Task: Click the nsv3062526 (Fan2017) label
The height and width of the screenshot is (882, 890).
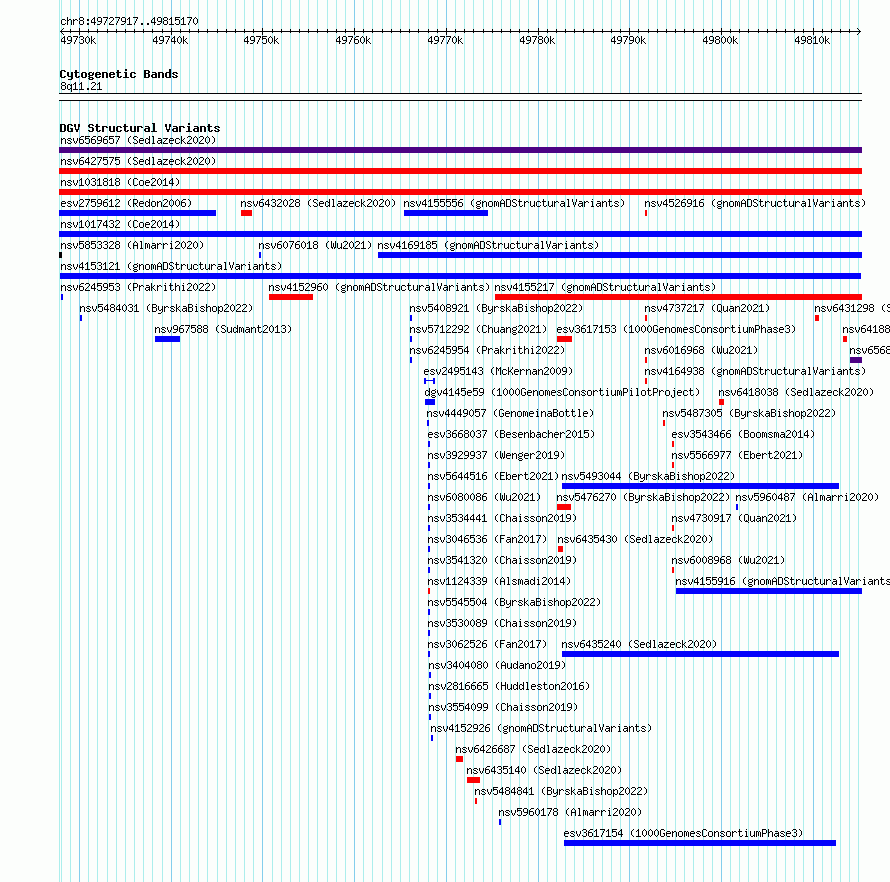Action: (x=487, y=644)
